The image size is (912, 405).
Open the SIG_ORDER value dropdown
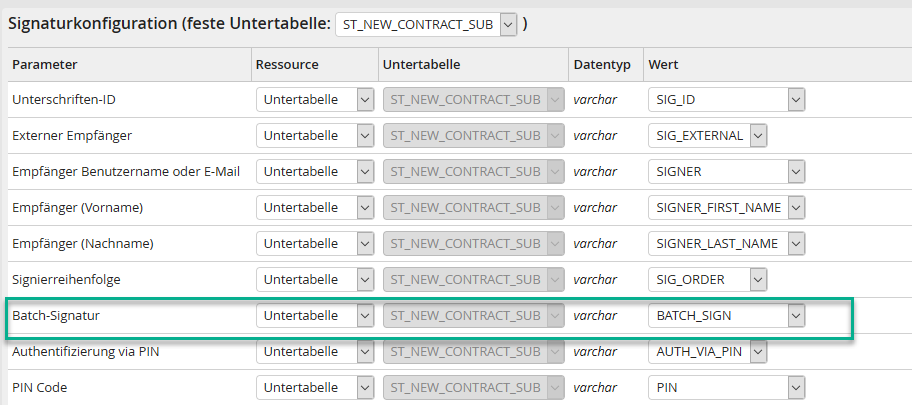click(x=707, y=279)
